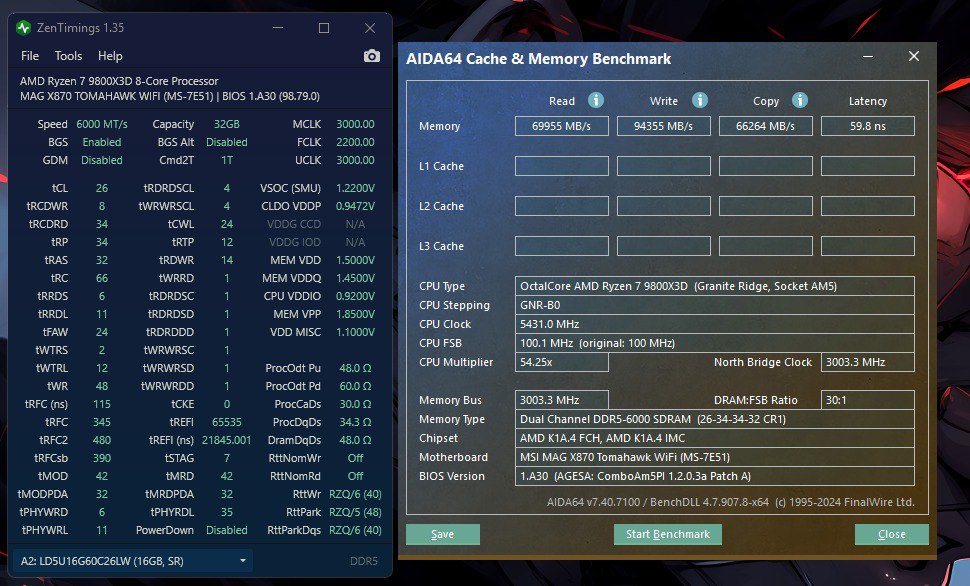The width and height of the screenshot is (970, 586).
Task: Click the tREFI value 65535
Action: tap(226, 422)
